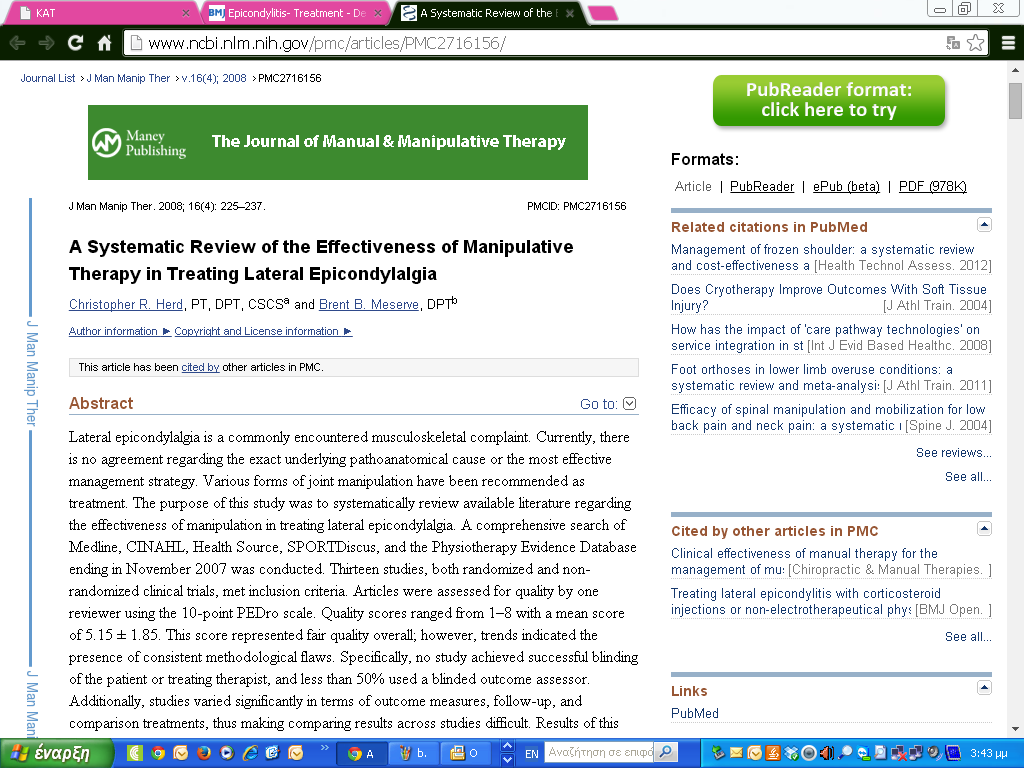Click the desktop search magnifier button

pos(665,752)
